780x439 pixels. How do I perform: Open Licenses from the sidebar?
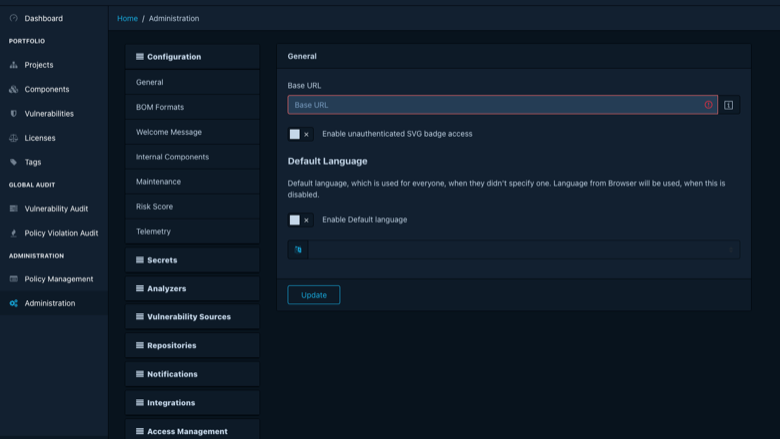click(54, 138)
